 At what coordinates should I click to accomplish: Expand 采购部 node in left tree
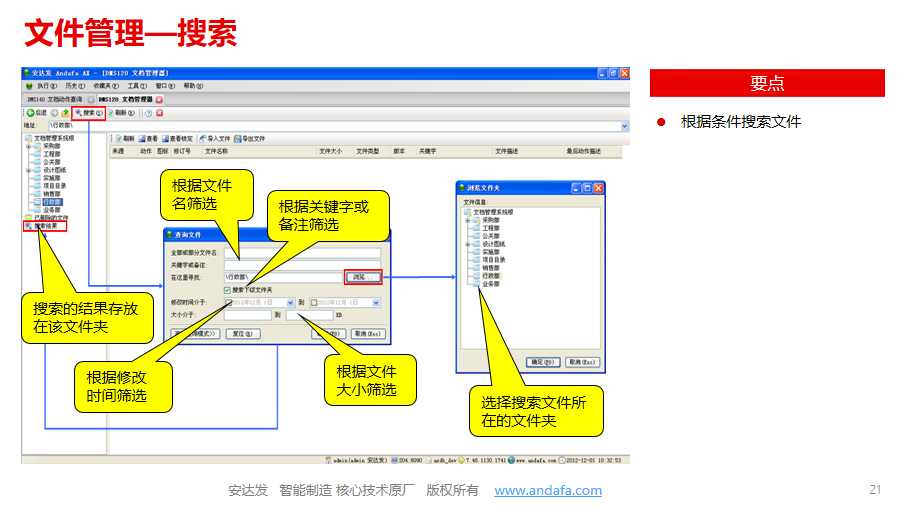point(29,146)
